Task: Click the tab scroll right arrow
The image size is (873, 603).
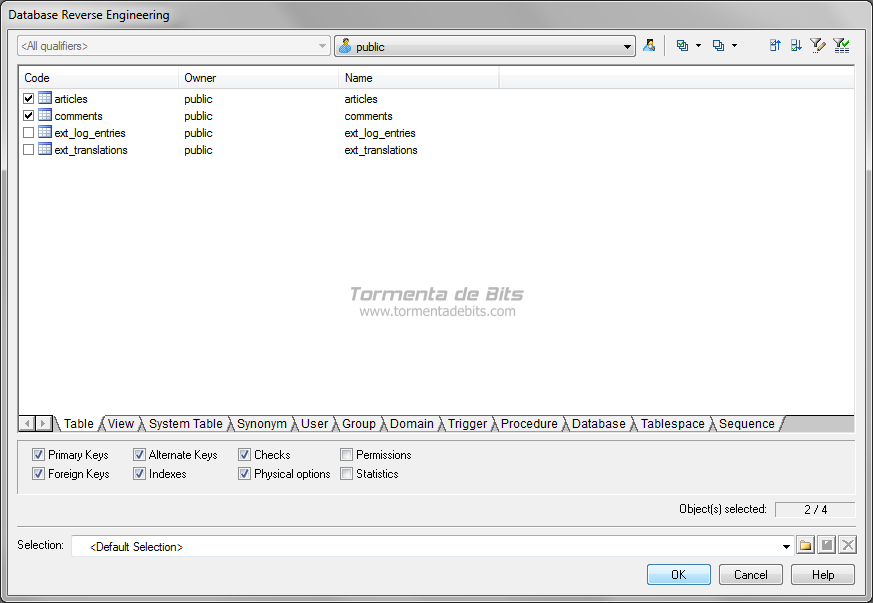Action: 44,423
